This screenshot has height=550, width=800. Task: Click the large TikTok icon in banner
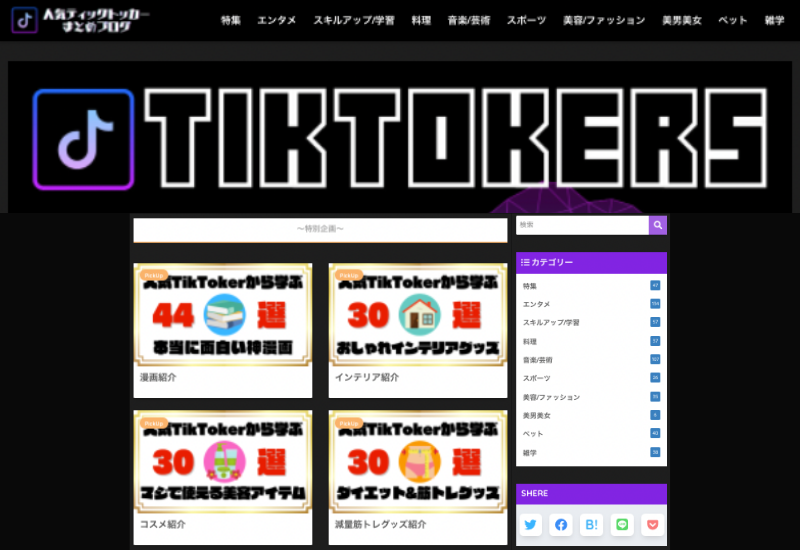point(84,139)
